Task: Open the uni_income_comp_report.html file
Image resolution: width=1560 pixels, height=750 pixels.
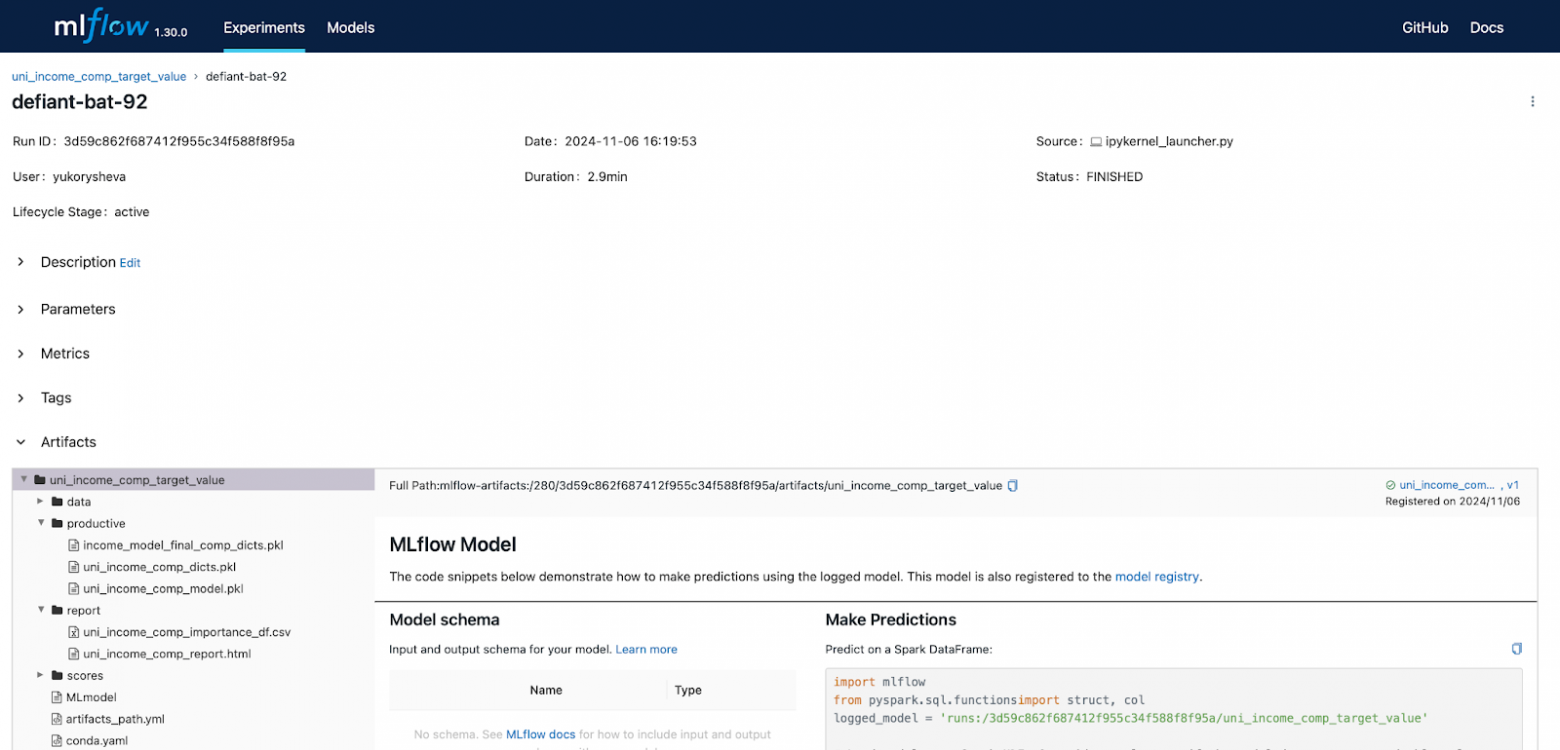Action: point(166,654)
